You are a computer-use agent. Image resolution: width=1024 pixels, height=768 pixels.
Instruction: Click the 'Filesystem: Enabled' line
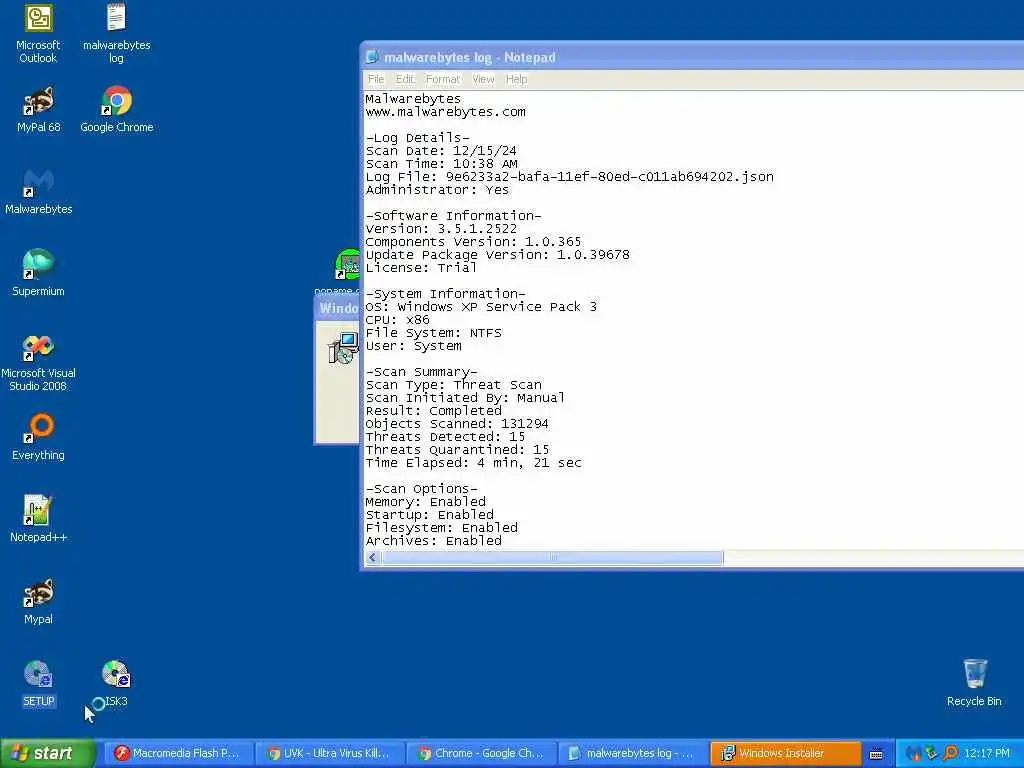[x=441, y=528]
